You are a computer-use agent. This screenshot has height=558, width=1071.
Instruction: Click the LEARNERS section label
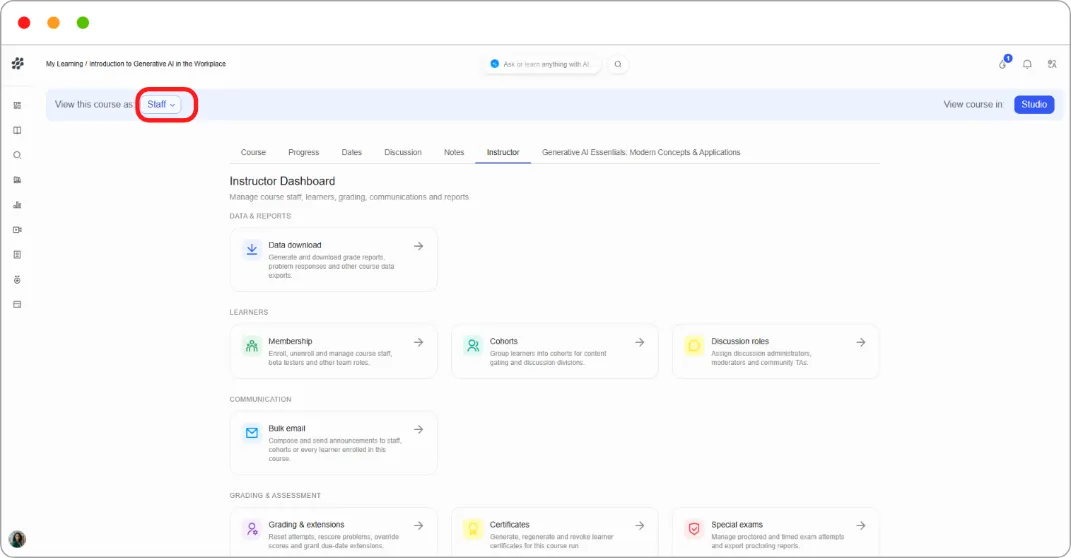coord(249,312)
